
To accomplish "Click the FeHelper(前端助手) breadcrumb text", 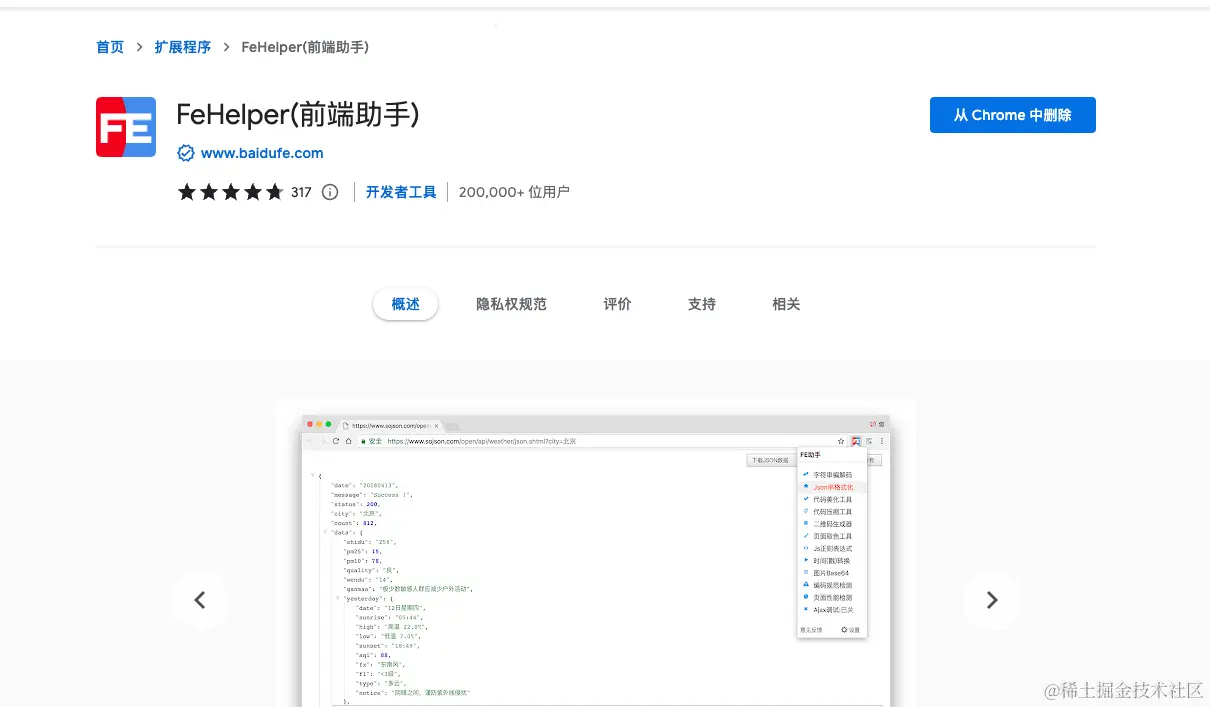I will tap(305, 47).
